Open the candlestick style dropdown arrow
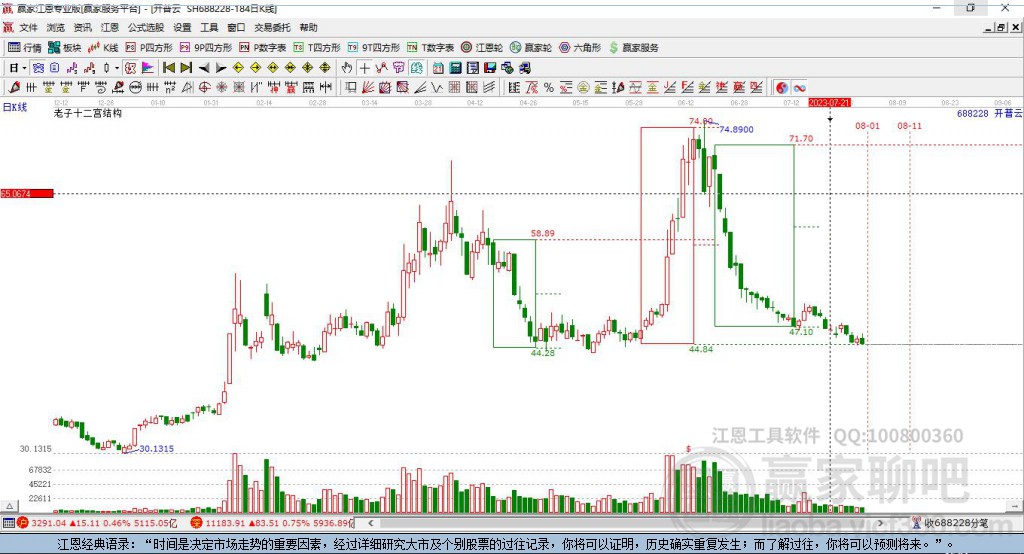Viewport: 1024px width, 554px height. tap(117, 68)
